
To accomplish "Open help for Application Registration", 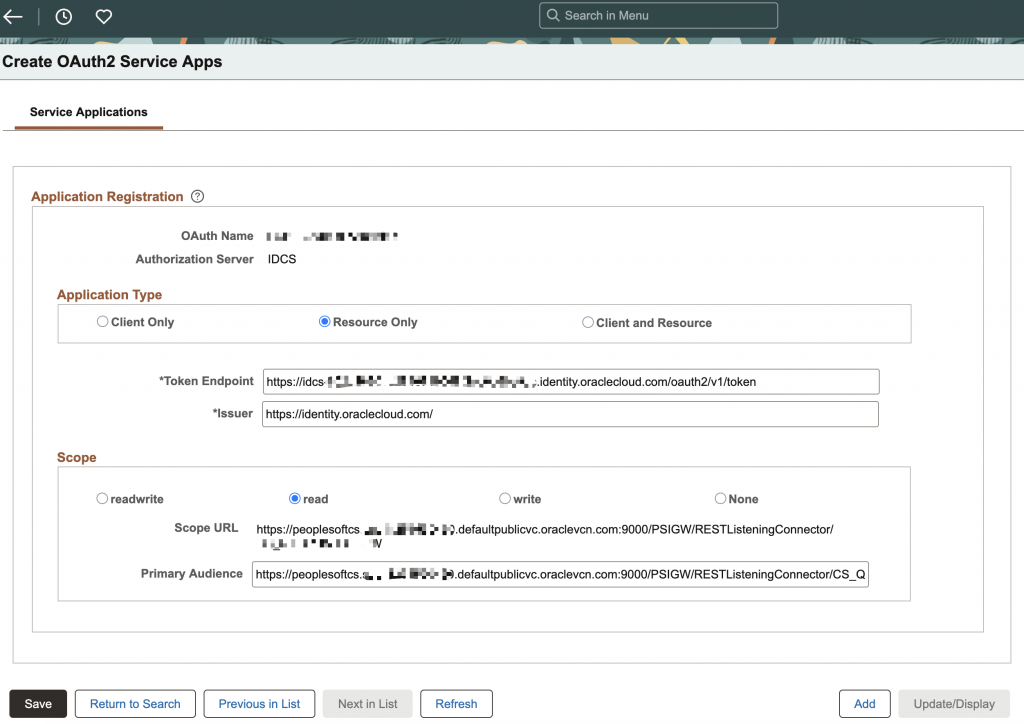I will (197, 196).
